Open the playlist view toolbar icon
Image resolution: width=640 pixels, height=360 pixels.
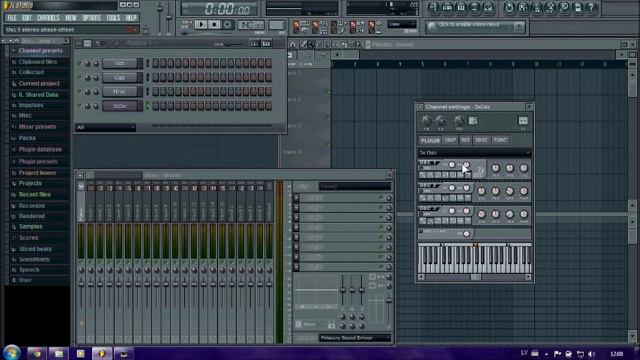433,7
